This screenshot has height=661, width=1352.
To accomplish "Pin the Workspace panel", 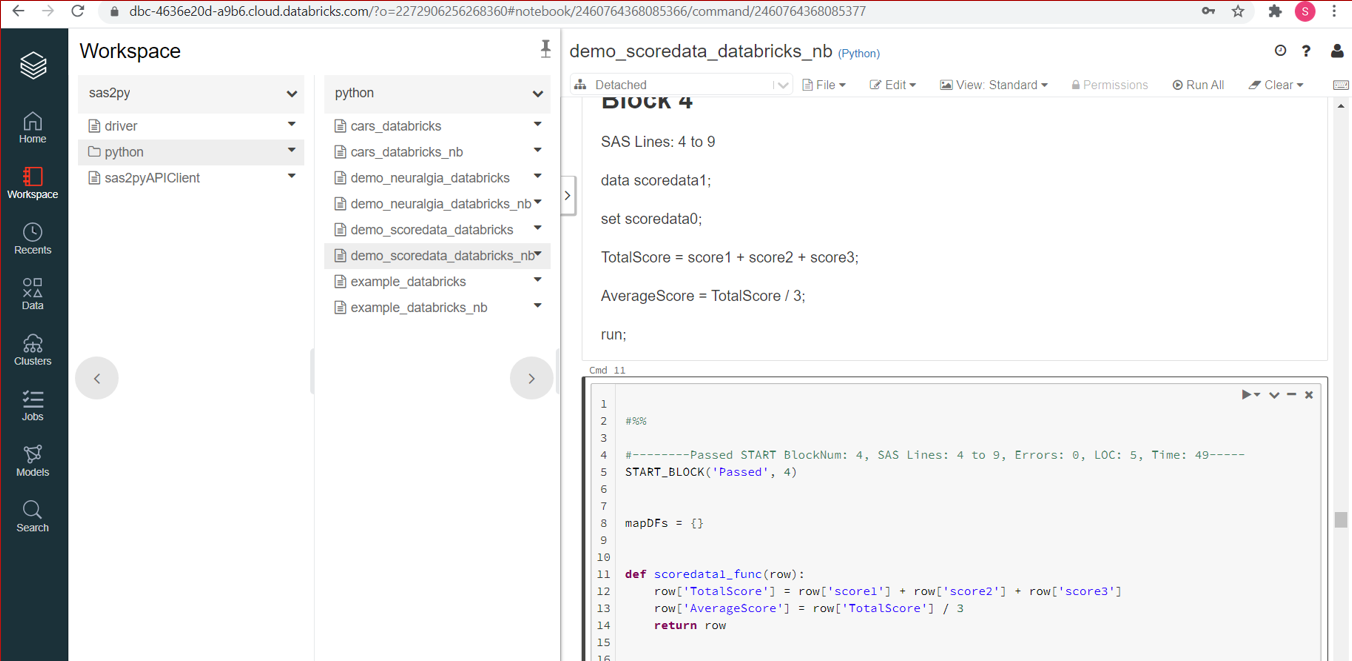I will point(545,49).
